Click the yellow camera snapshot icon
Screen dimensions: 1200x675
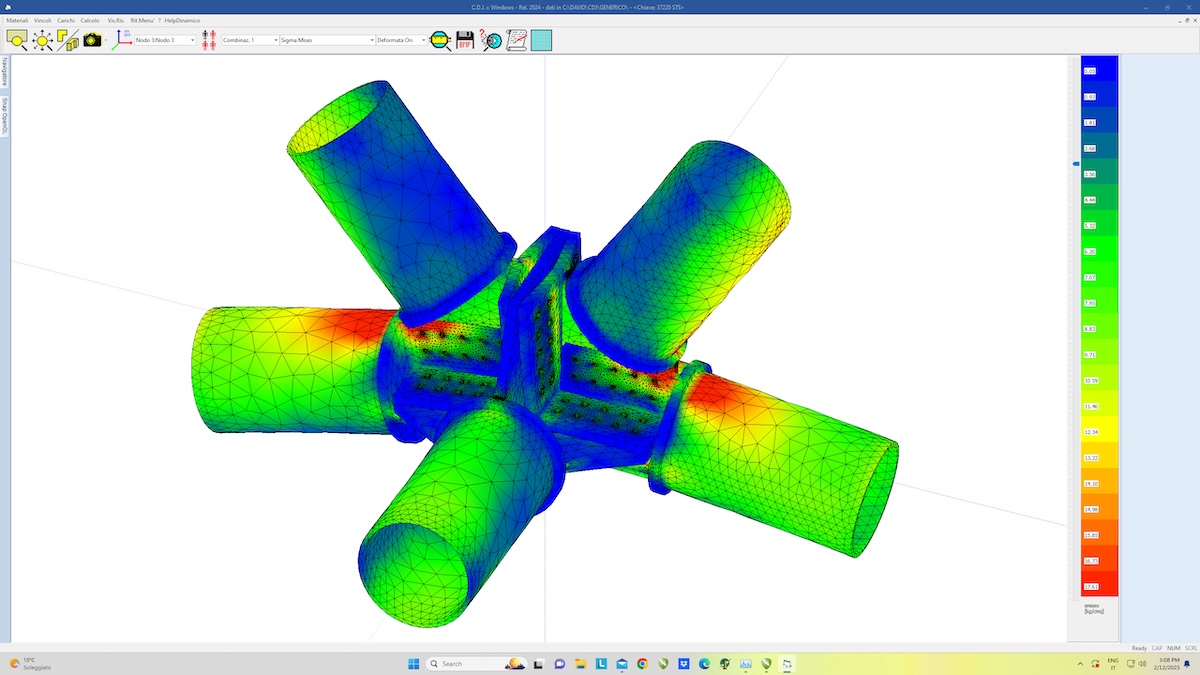pyautogui.click(x=92, y=40)
